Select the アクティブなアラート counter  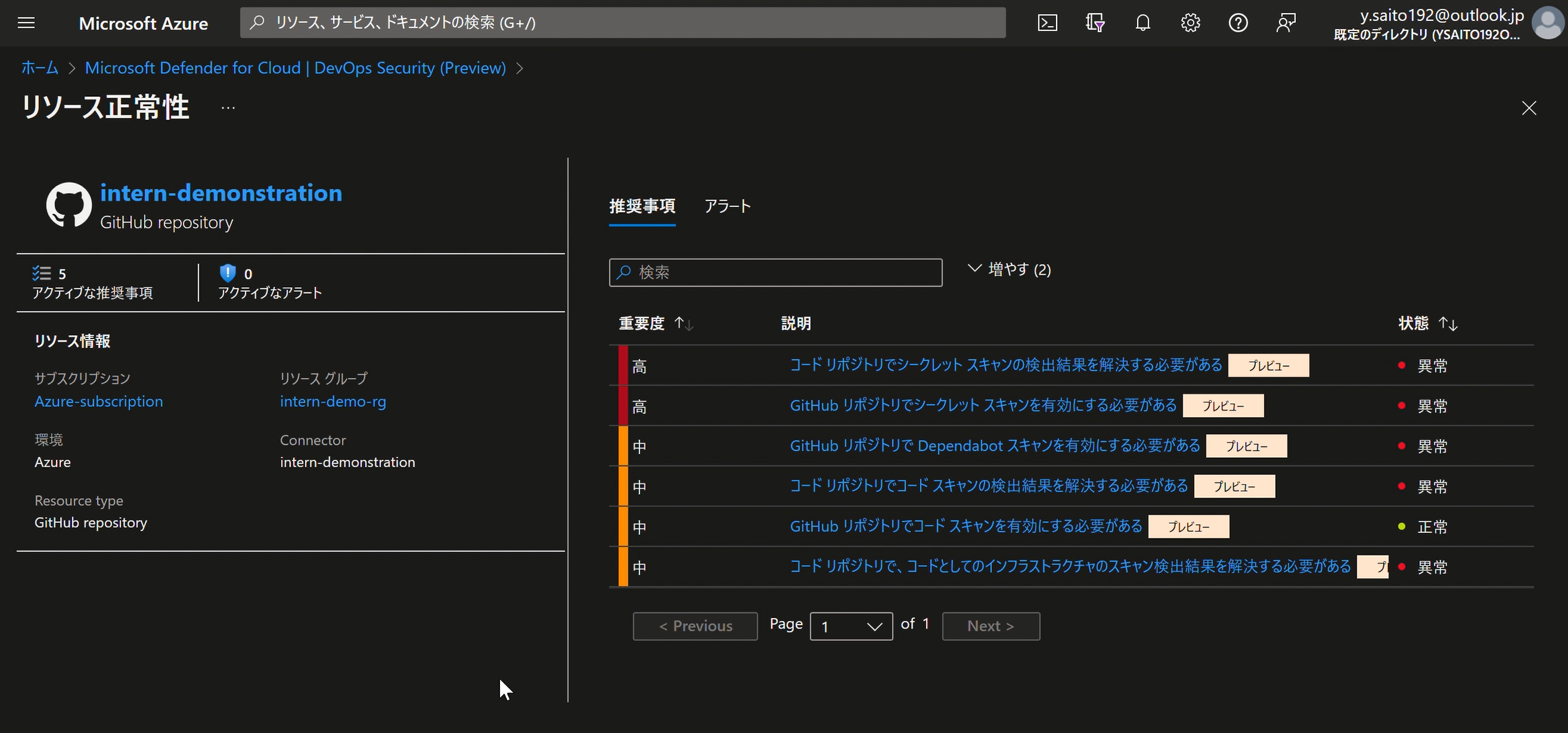tap(269, 282)
